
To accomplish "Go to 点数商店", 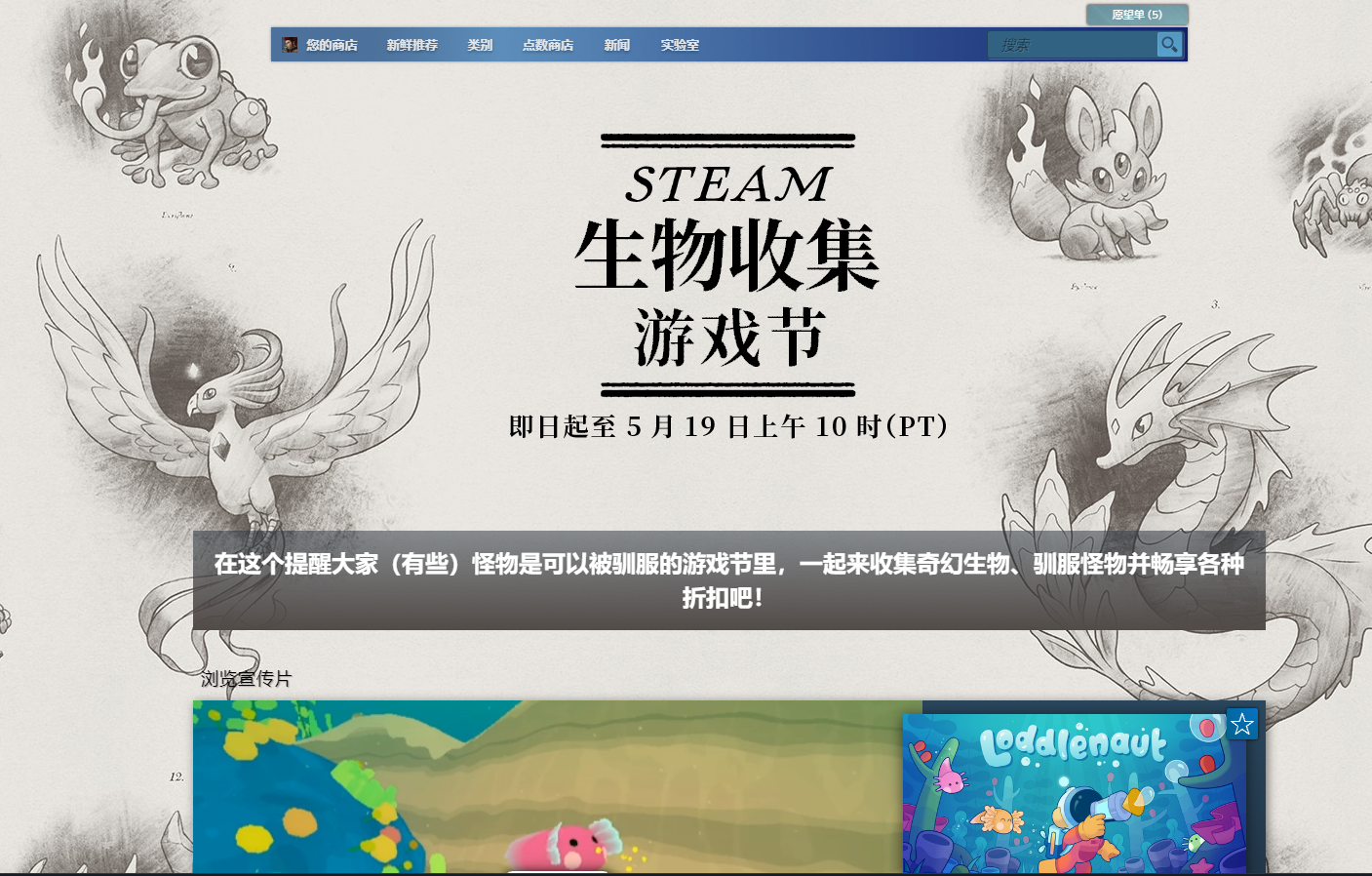I will [x=548, y=45].
